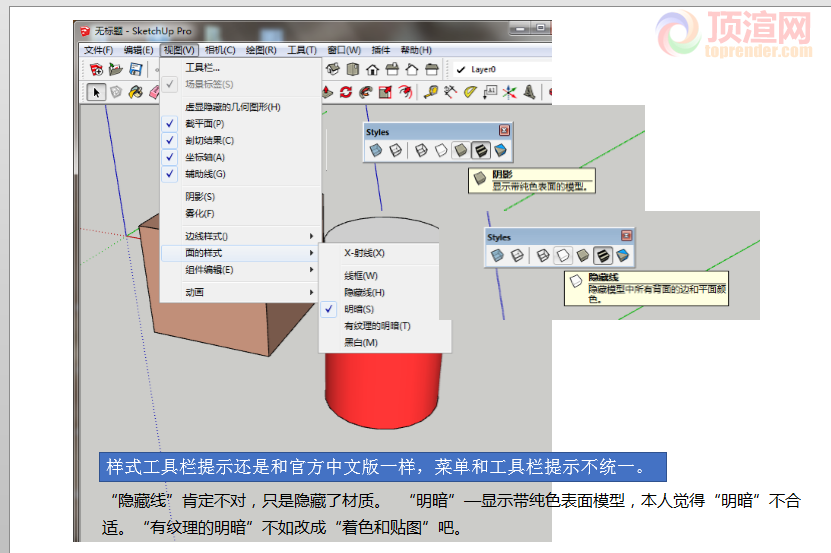Choose 隐藏线(H) submenu entry
This screenshot has width=831, height=553.
380,292
